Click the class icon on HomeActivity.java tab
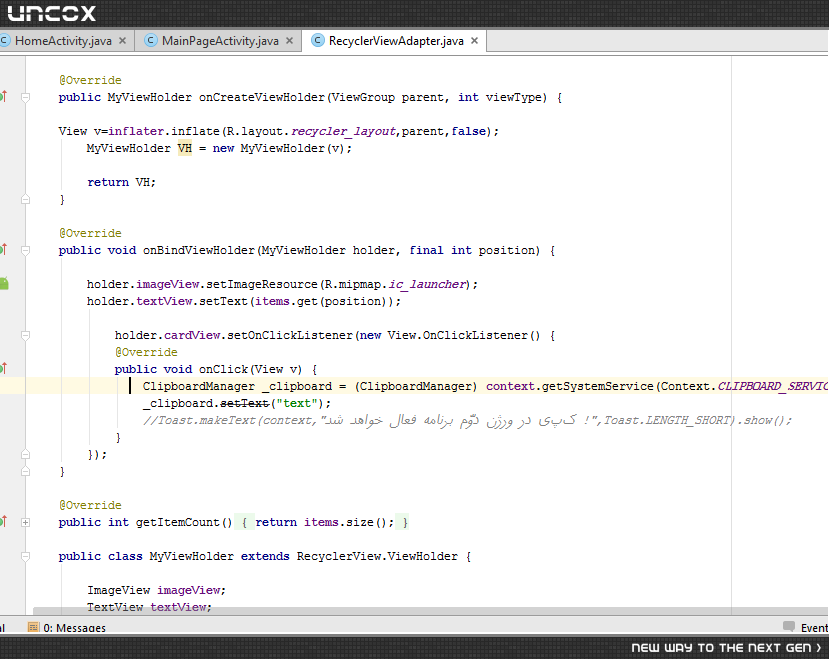Image resolution: width=829 pixels, height=659 pixels. [x=4, y=41]
